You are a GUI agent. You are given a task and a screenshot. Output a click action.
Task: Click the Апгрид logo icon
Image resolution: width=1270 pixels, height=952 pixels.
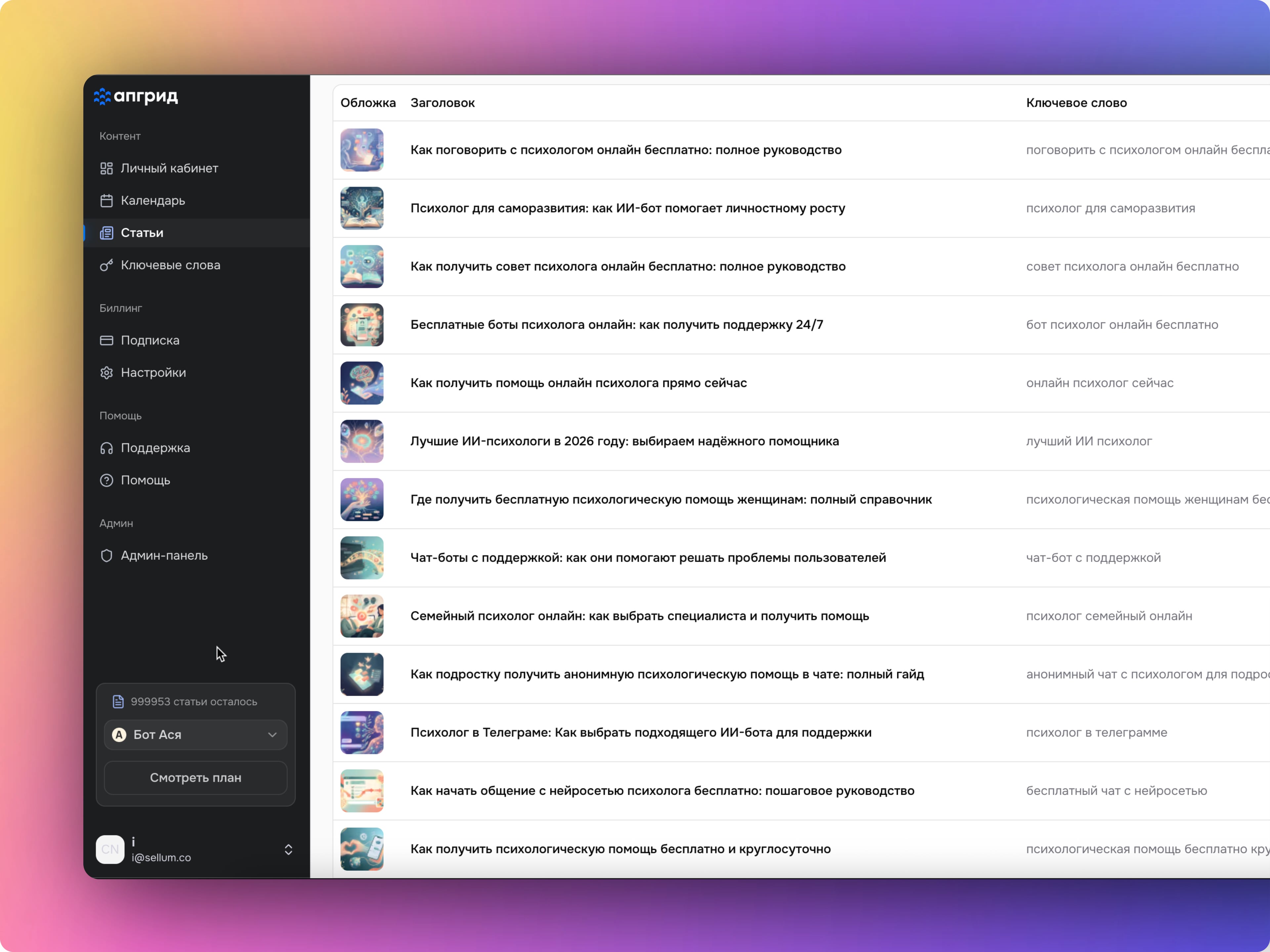pyautogui.click(x=102, y=97)
